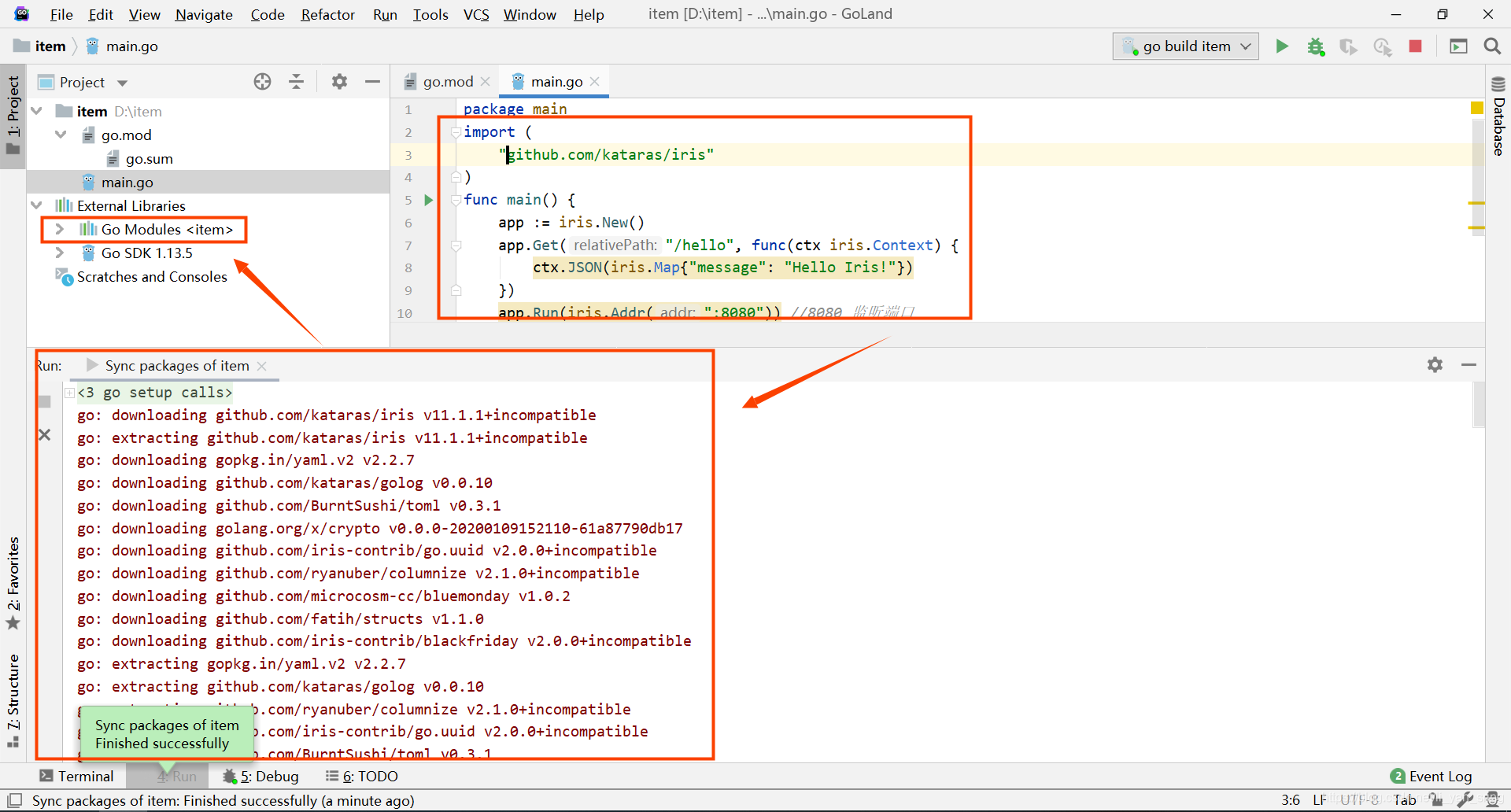Image resolution: width=1511 pixels, height=812 pixels.
Task: Open the Terminal tool window
Action: (x=77, y=777)
